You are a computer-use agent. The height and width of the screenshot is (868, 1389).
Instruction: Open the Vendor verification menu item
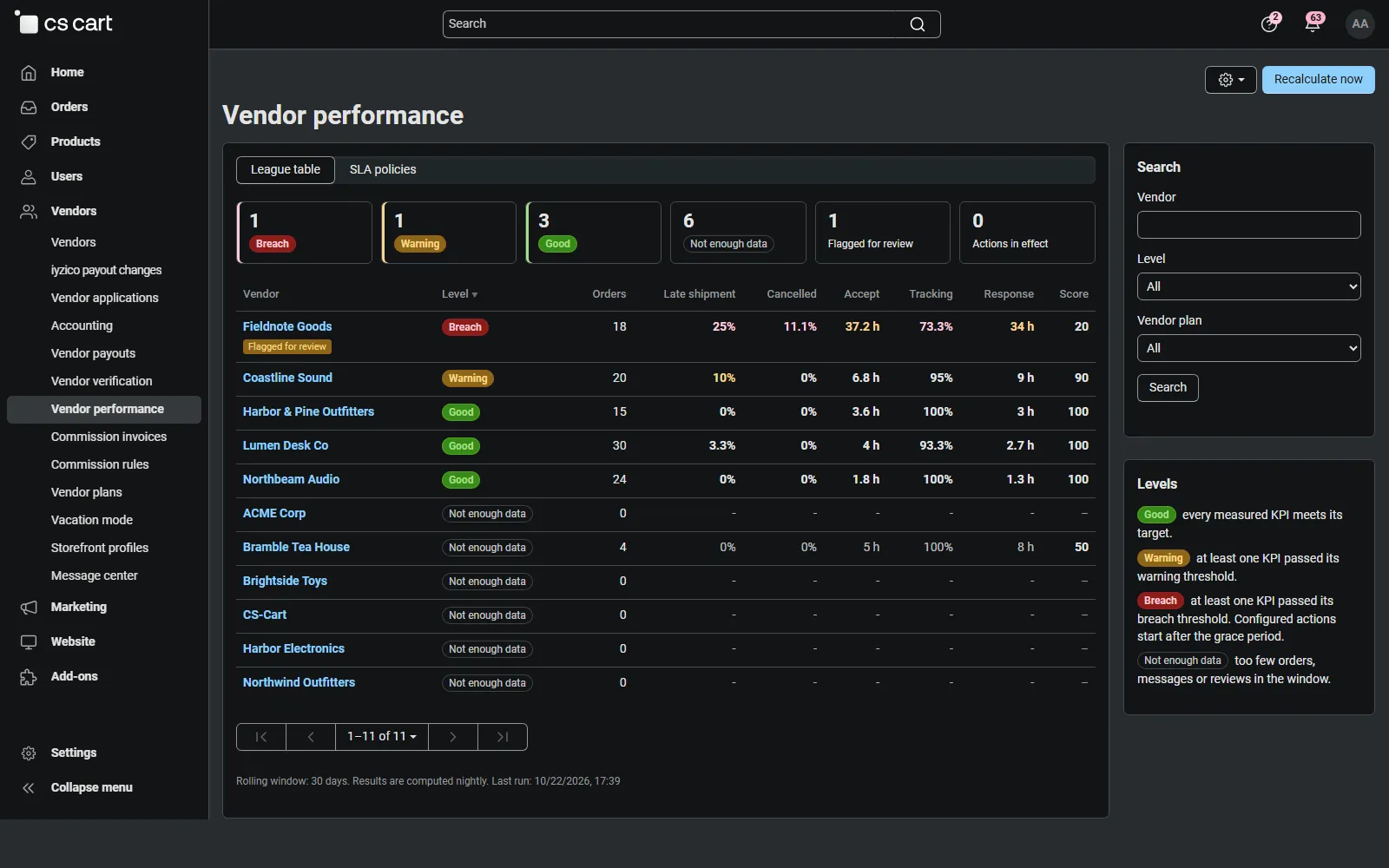click(102, 381)
